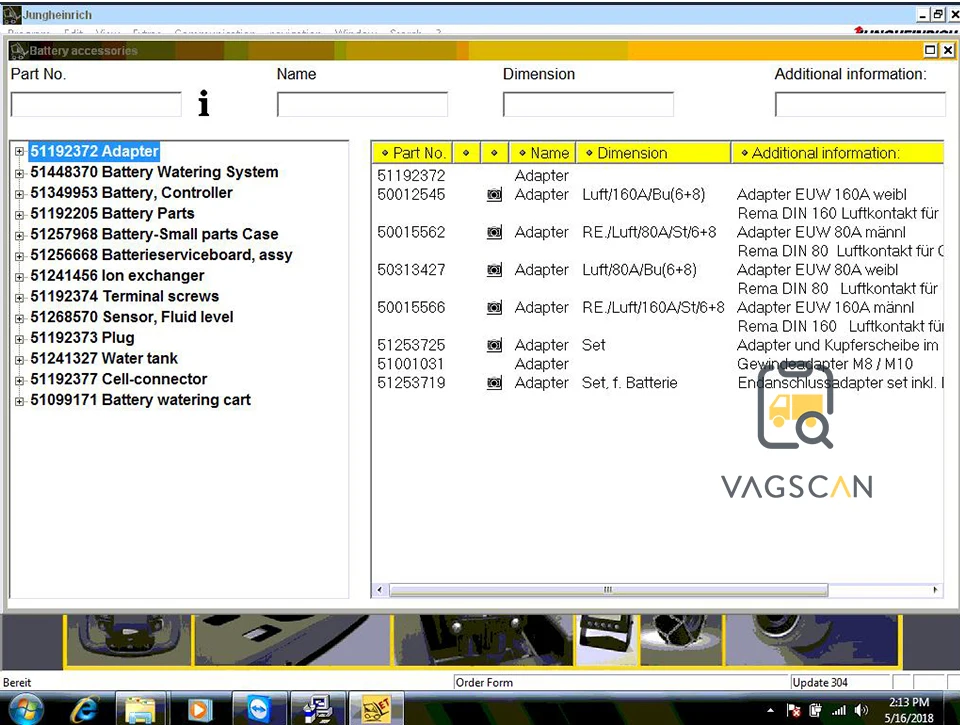Screen dimensions: 960x725
Task: Focus the Dimension search field
Action: coord(588,104)
